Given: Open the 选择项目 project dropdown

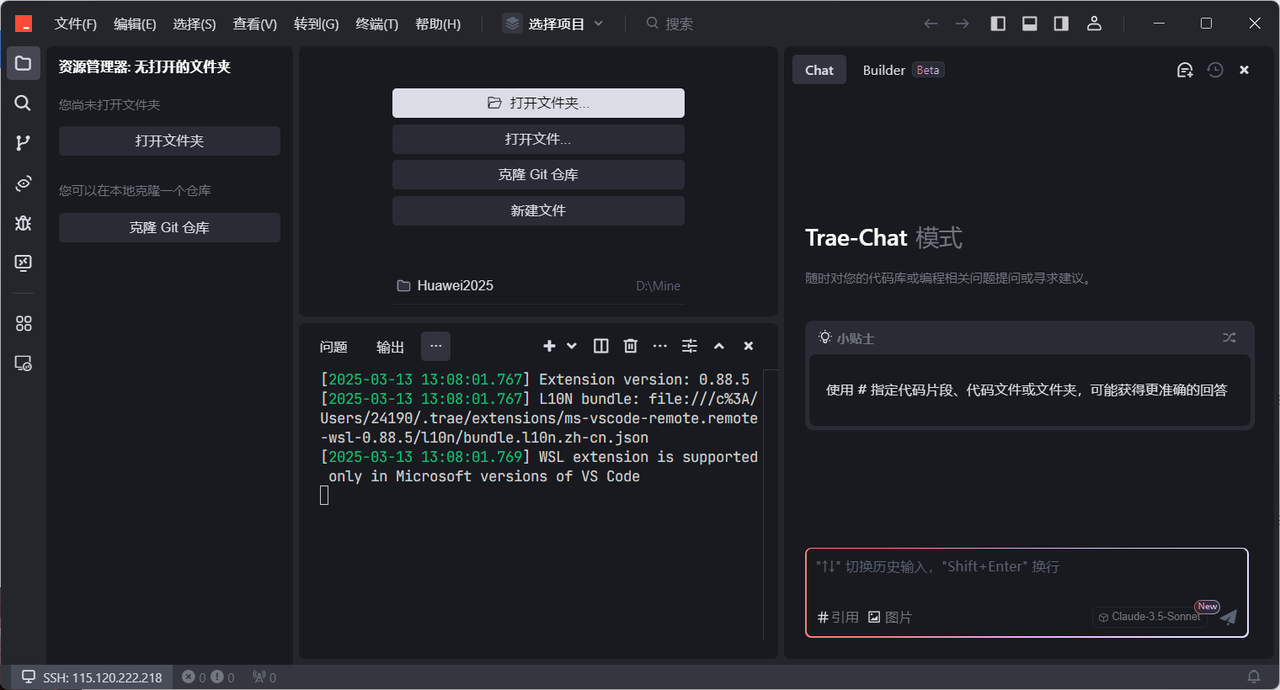Looking at the screenshot, I should [x=555, y=23].
